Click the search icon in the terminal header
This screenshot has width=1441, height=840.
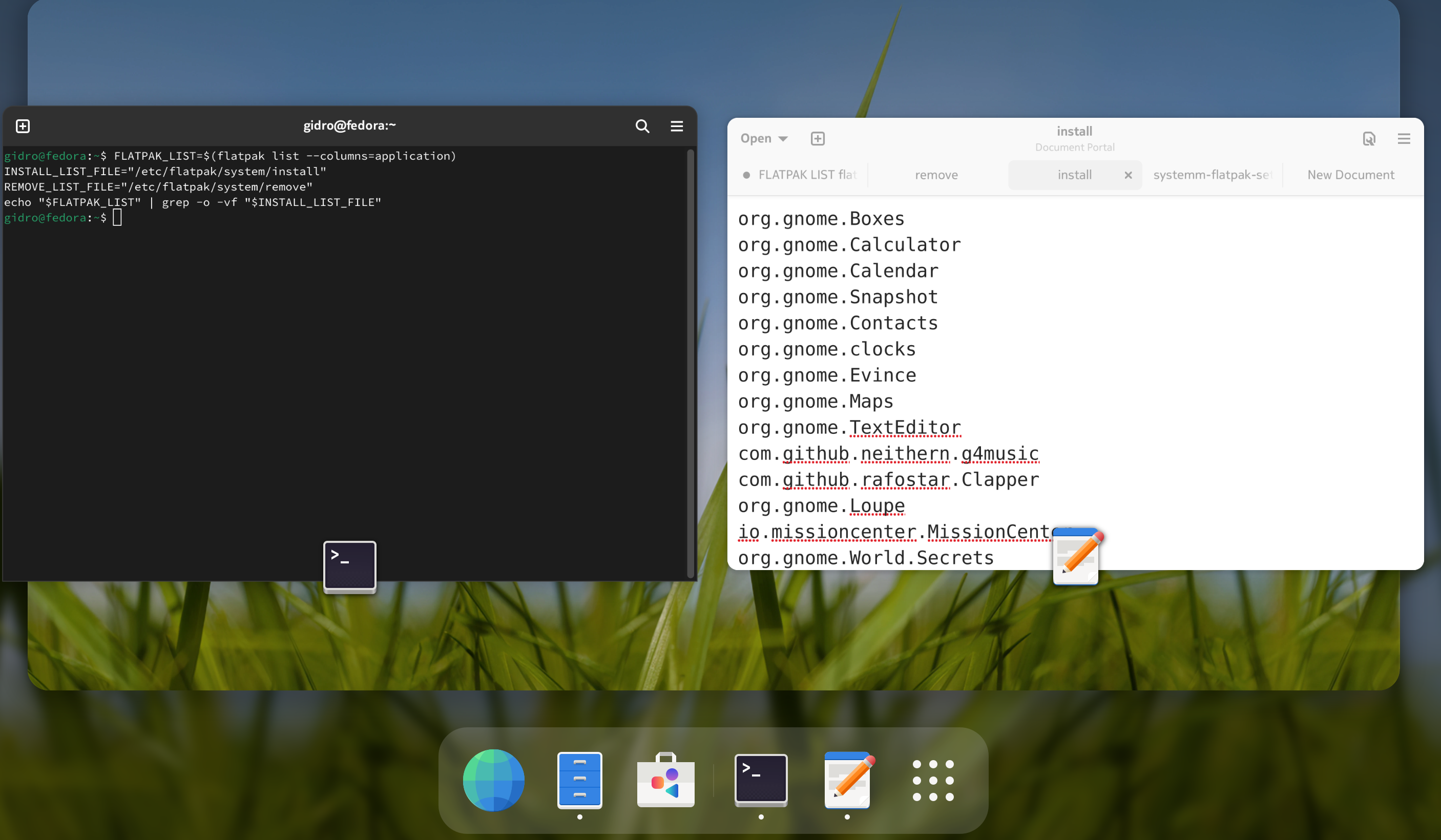(x=642, y=127)
